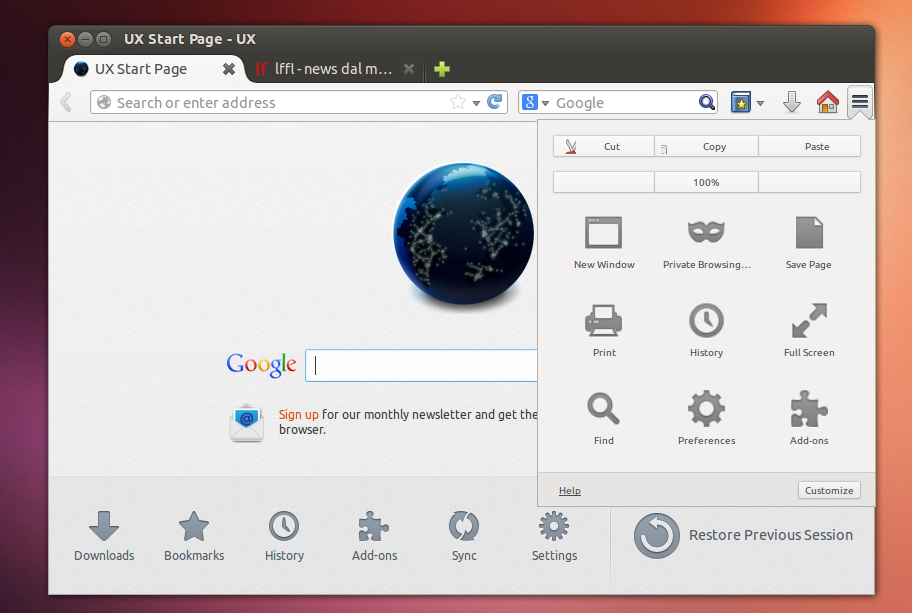
Task: Expand the bookmarks menu dropdown arrow
Action: tap(760, 104)
